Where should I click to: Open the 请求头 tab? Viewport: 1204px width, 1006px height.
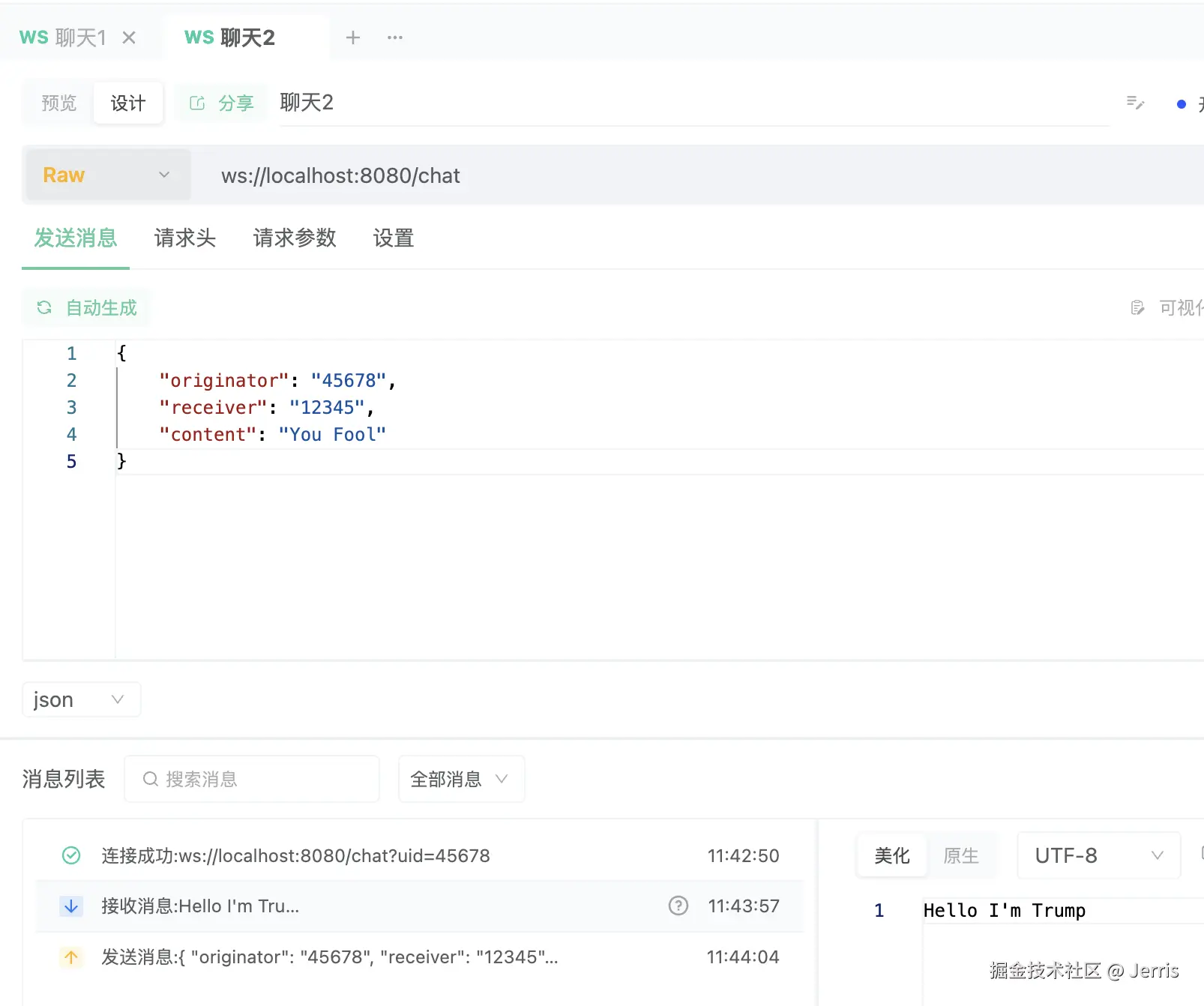185,238
